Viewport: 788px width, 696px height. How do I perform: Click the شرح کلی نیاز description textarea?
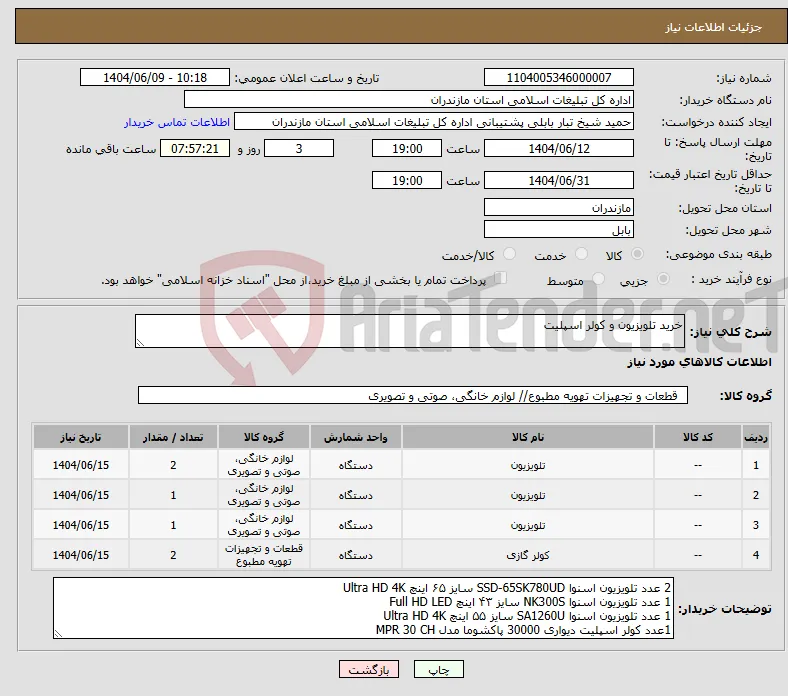coord(410,331)
